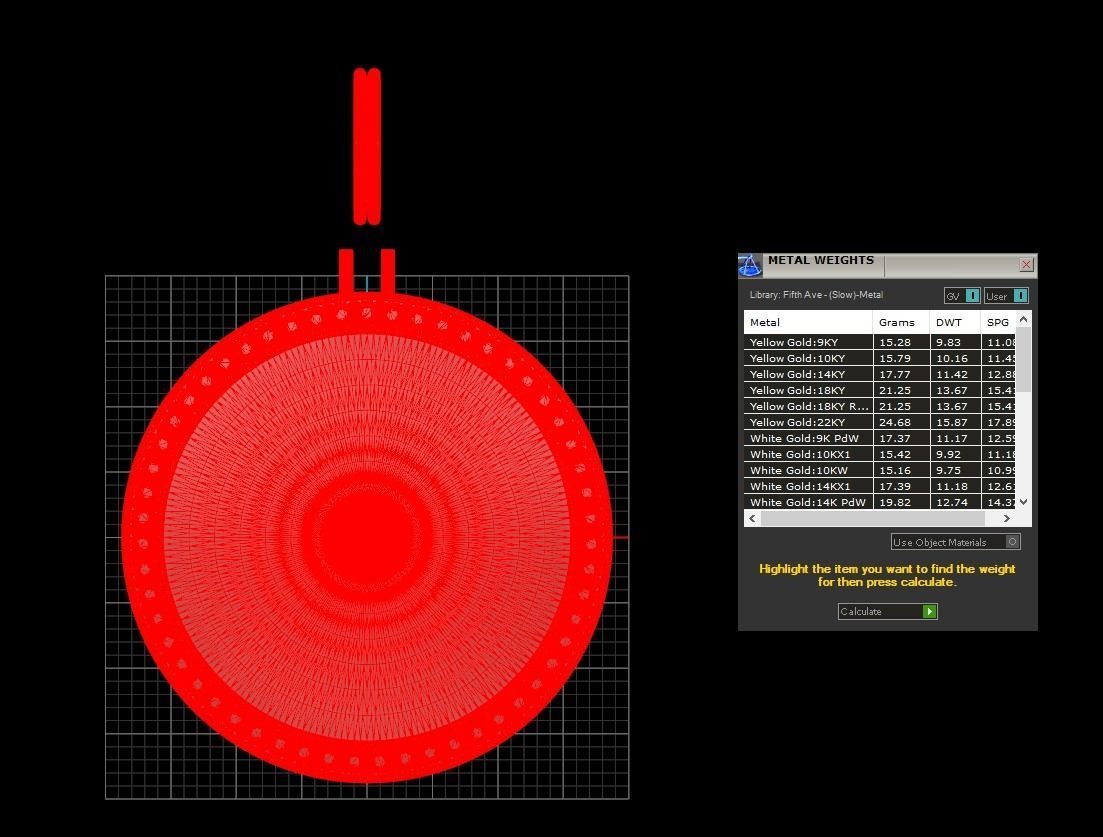Select the tall red bail loop object
The width and height of the screenshot is (1103, 837).
367,146
